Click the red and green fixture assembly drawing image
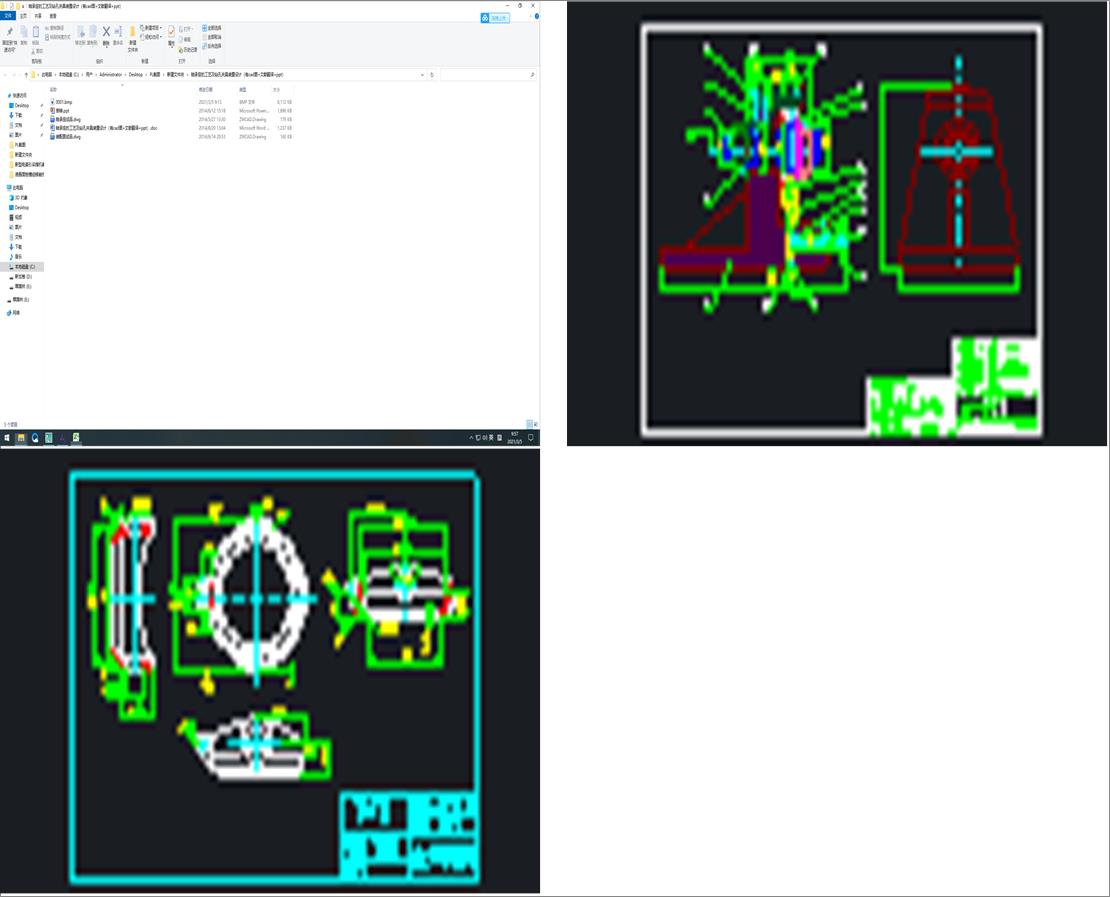The image size is (1110, 897). point(837,223)
